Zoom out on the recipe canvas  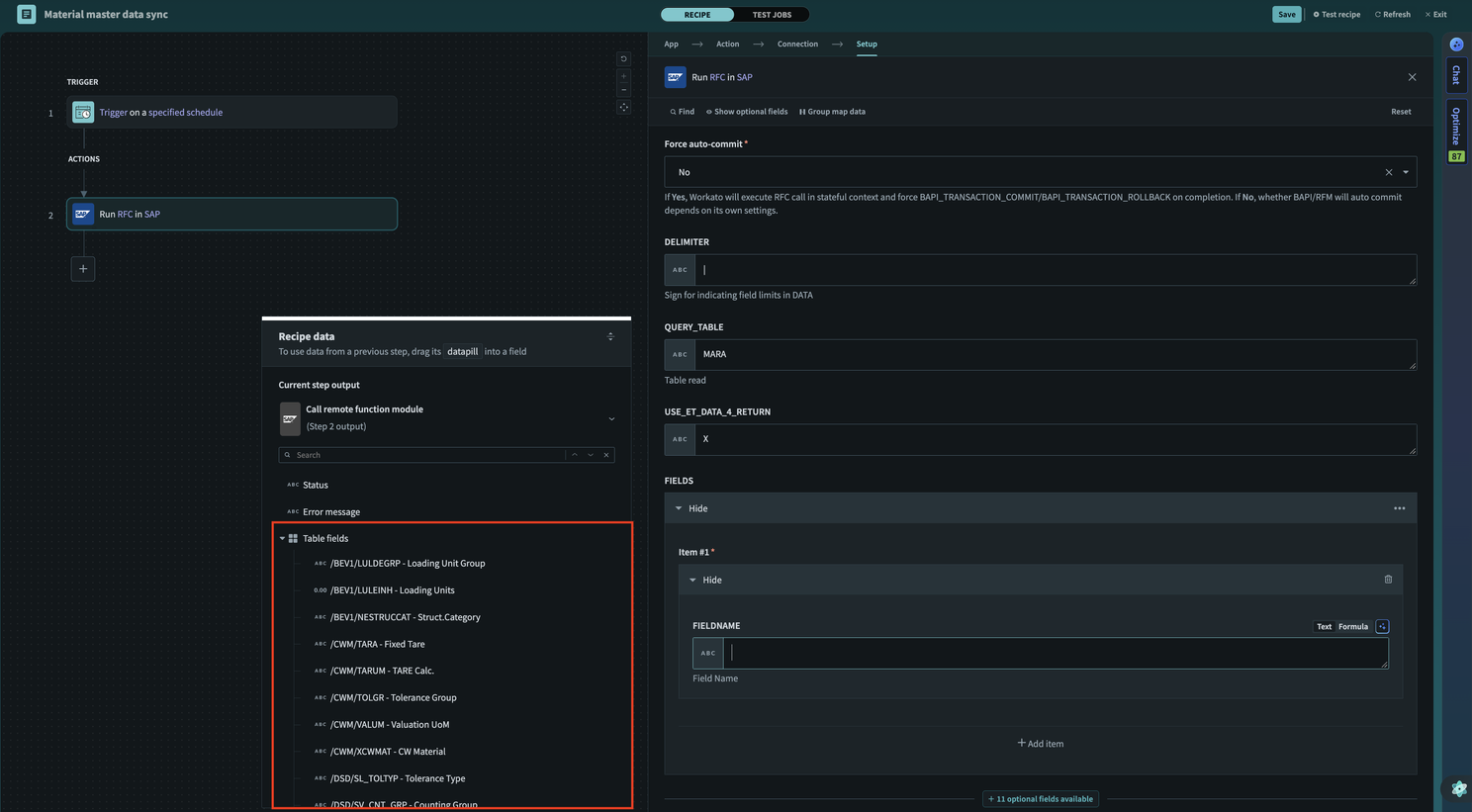[623, 90]
